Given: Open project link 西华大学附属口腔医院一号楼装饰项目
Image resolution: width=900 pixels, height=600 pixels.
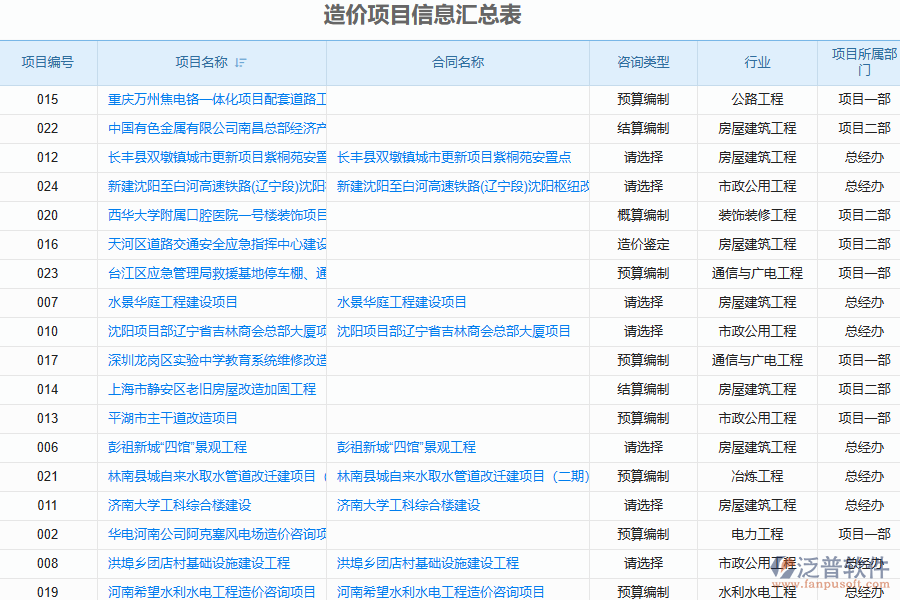Looking at the screenshot, I should [x=217, y=215].
